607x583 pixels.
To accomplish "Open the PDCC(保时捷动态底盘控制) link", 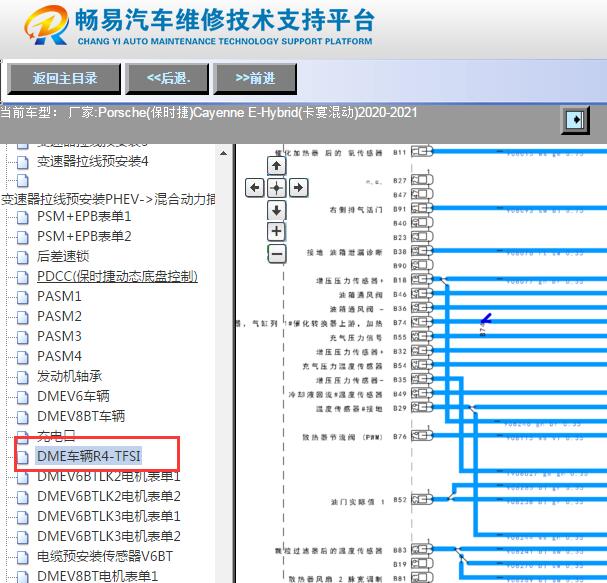I will [117, 276].
